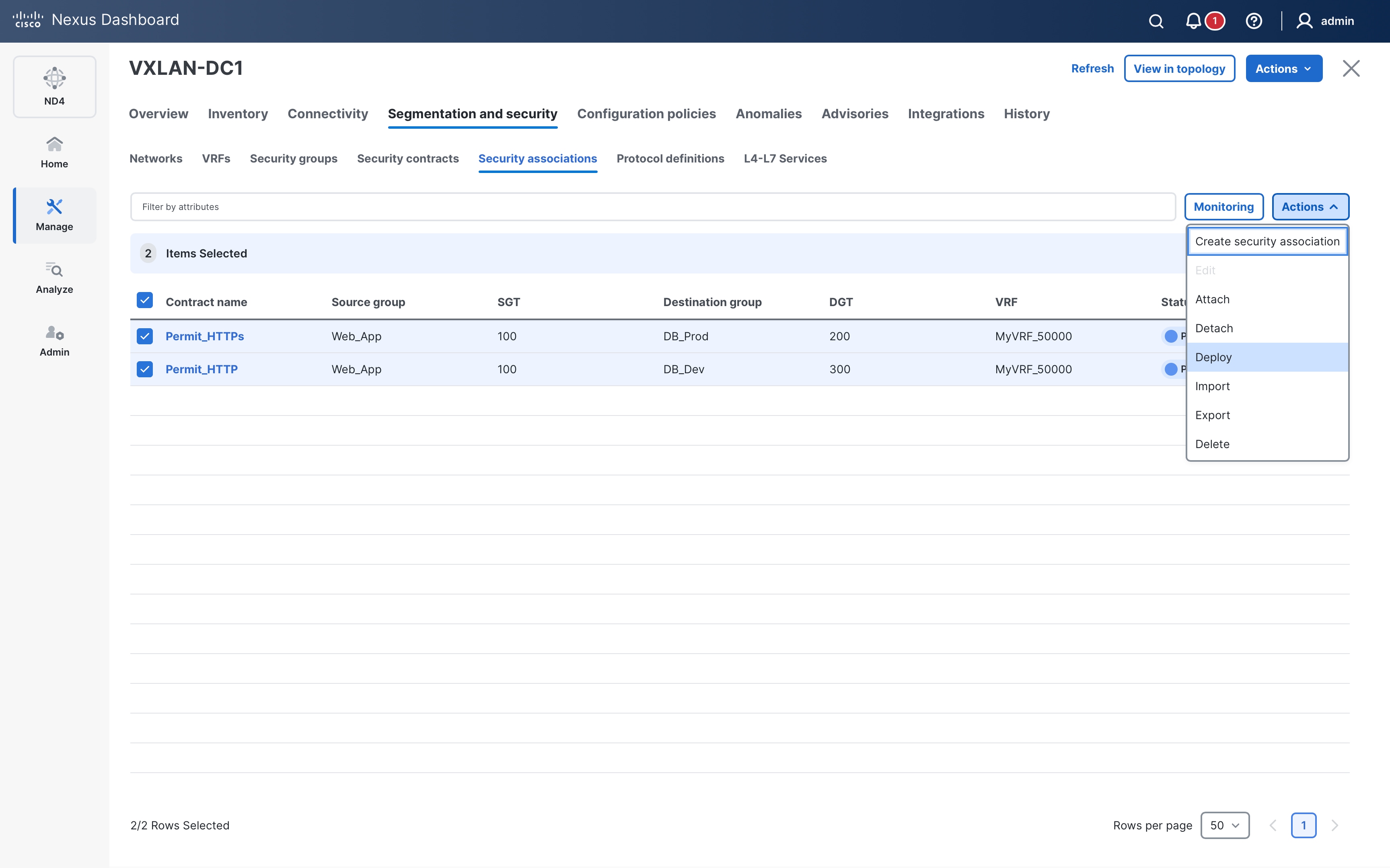Open the Manage sidebar section
The width and height of the screenshot is (1390, 868).
pyautogui.click(x=55, y=215)
